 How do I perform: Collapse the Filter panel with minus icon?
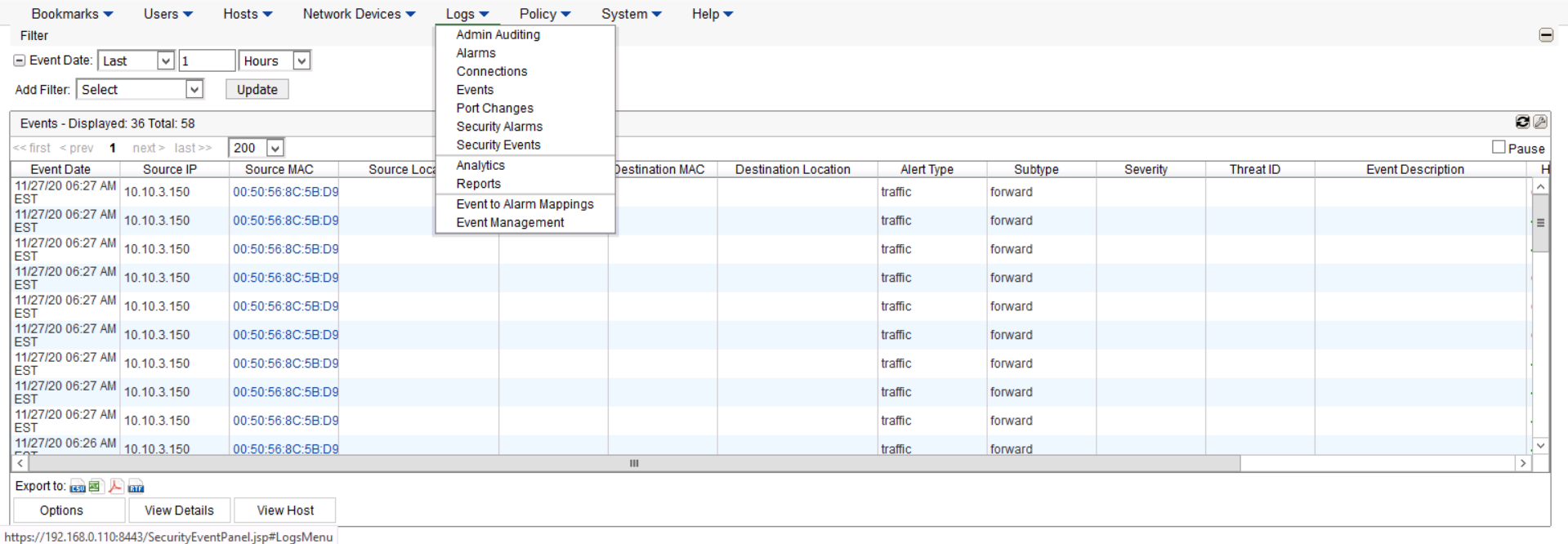1546,35
